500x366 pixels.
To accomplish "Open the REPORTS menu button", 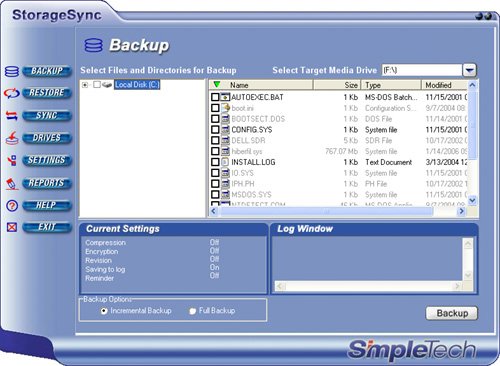I will pos(47,183).
